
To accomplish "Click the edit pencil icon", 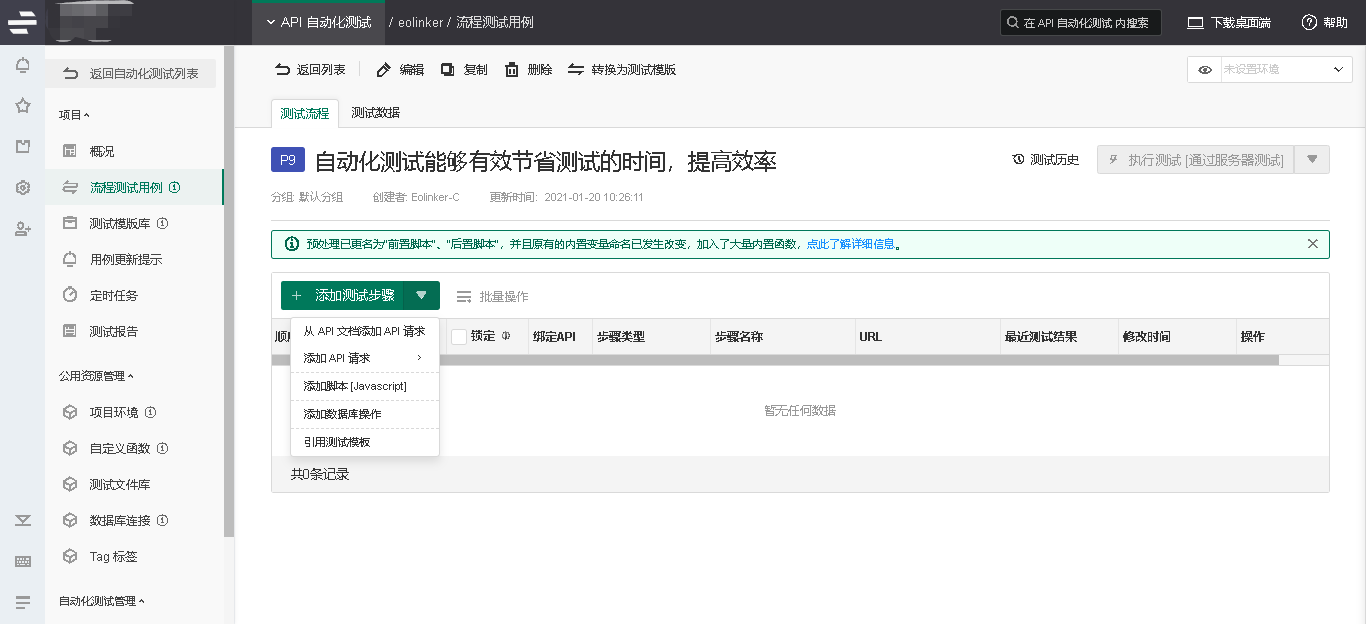I will (x=383, y=70).
